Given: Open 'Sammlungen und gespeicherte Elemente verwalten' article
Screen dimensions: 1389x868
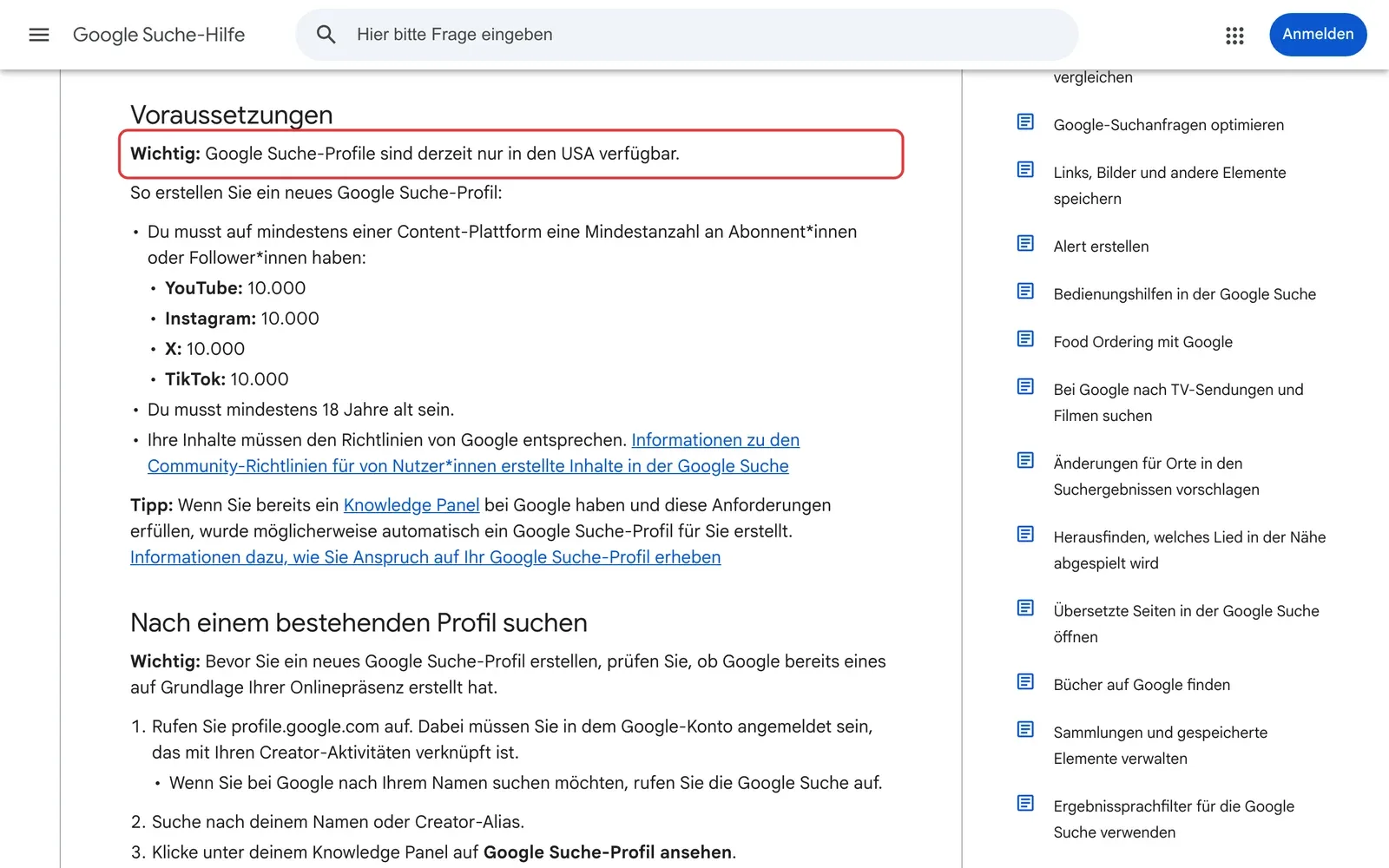Looking at the screenshot, I should [x=1160, y=746].
